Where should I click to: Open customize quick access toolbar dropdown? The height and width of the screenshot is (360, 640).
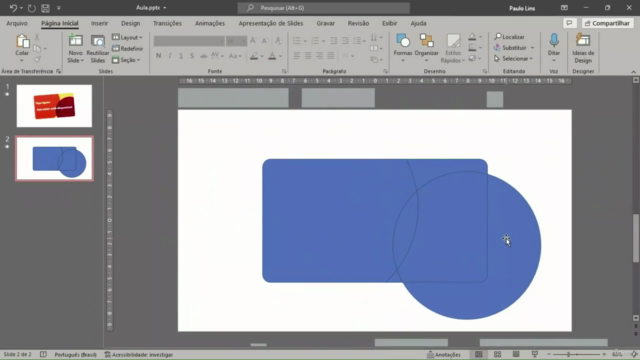coord(59,8)
